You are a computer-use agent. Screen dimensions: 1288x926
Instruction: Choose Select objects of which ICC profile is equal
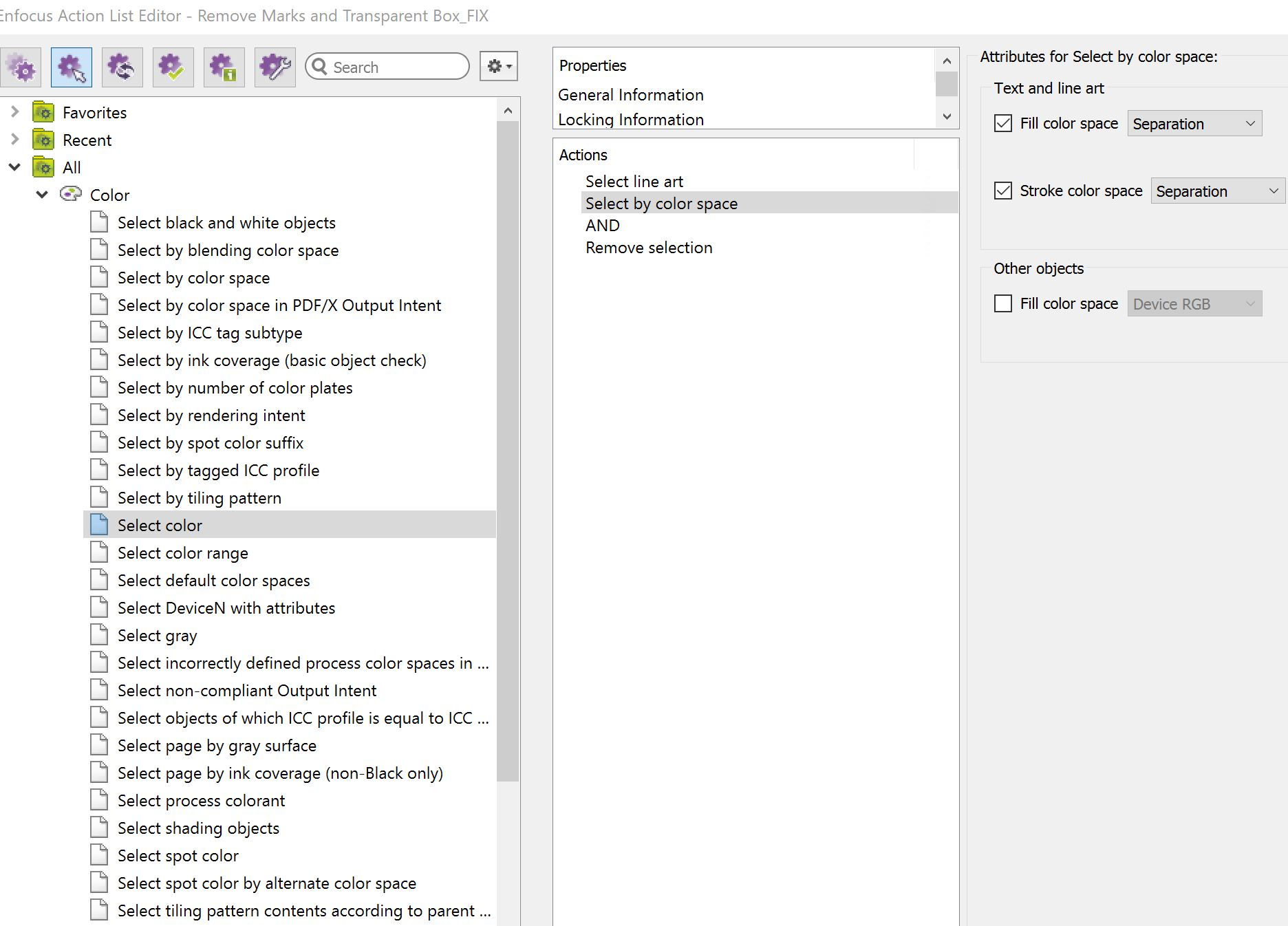[303, 718]
